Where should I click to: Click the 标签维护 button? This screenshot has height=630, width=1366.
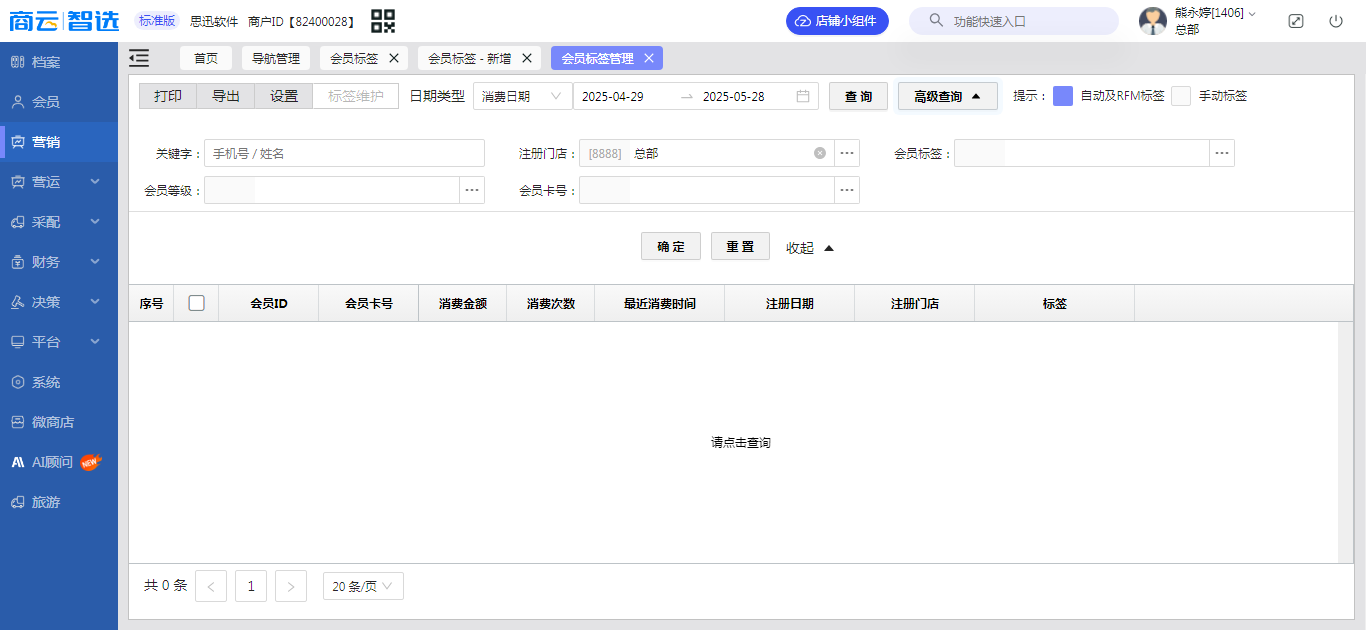click(x=356, y=96)
